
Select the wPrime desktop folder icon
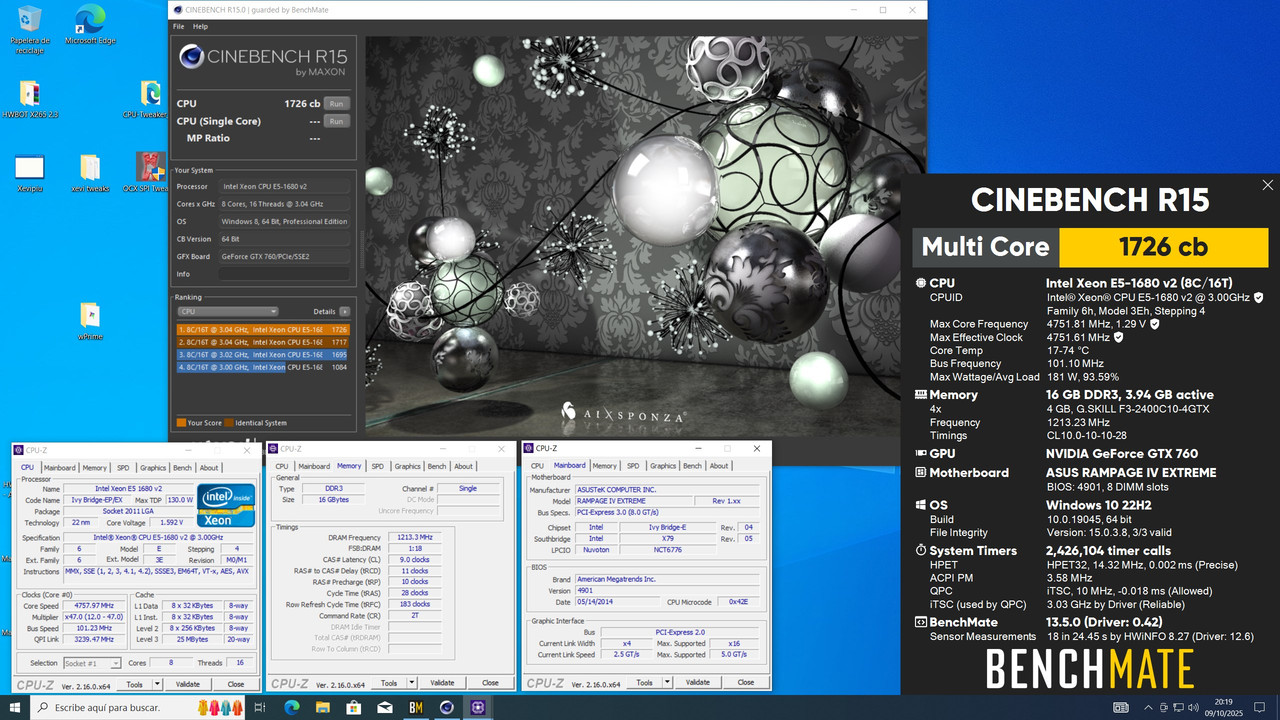pos(90,320)
